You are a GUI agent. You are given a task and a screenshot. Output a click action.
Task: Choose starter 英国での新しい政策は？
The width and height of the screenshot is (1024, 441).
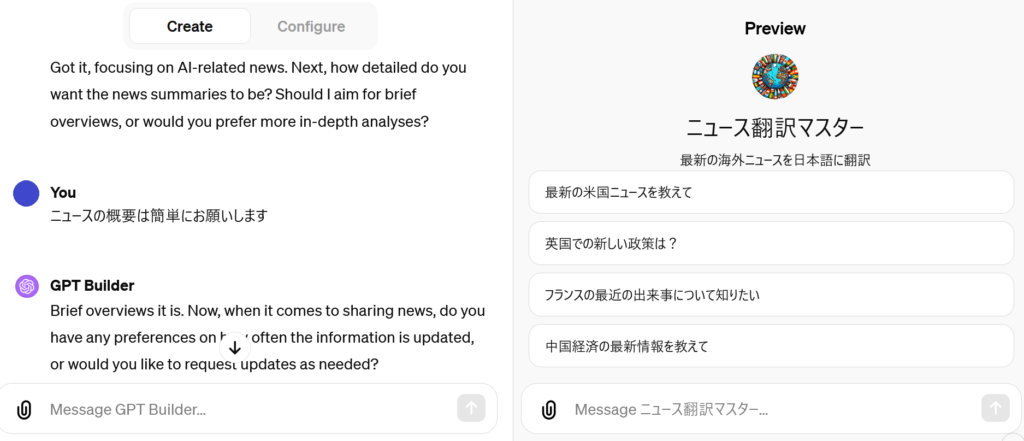click(x=771, y=243)
